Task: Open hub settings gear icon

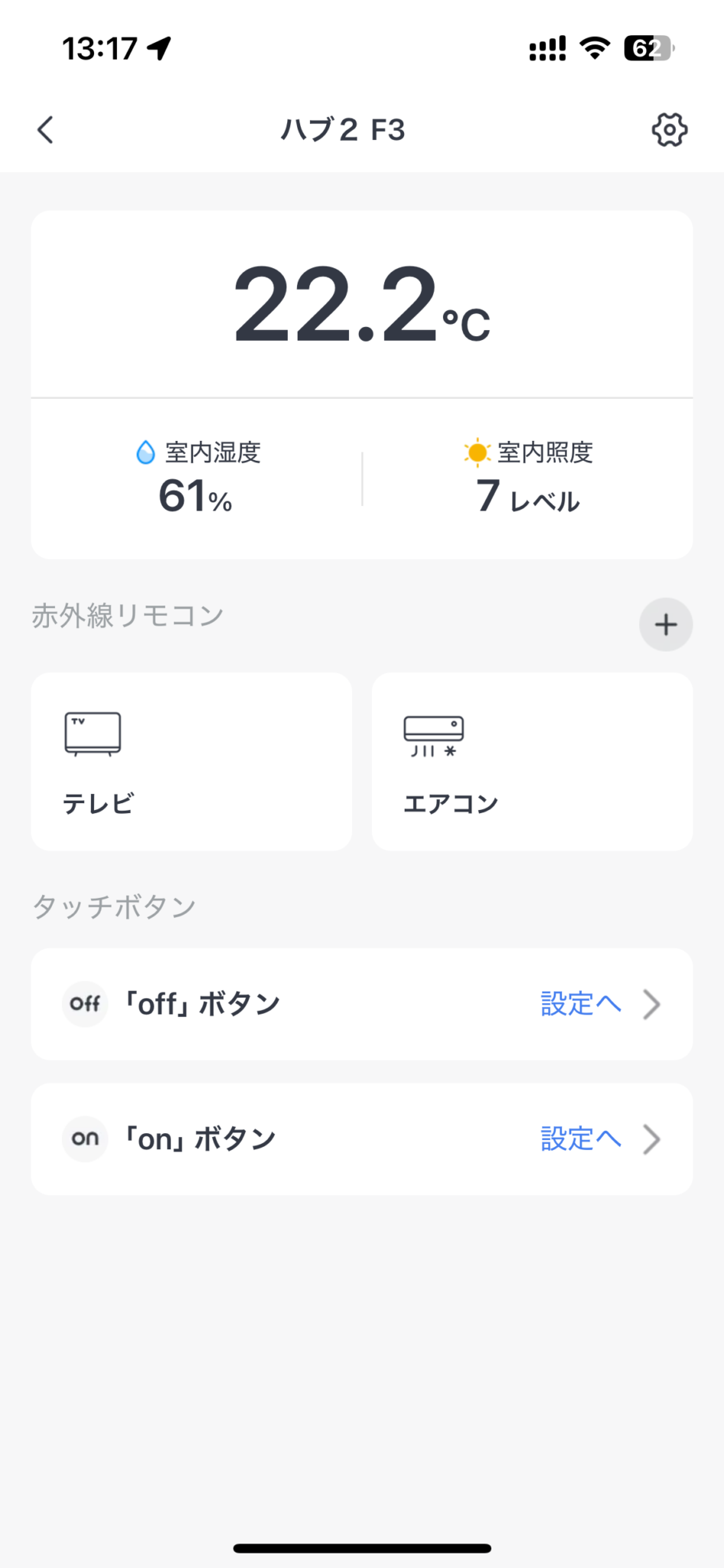Action: click(x=669, y=129)
